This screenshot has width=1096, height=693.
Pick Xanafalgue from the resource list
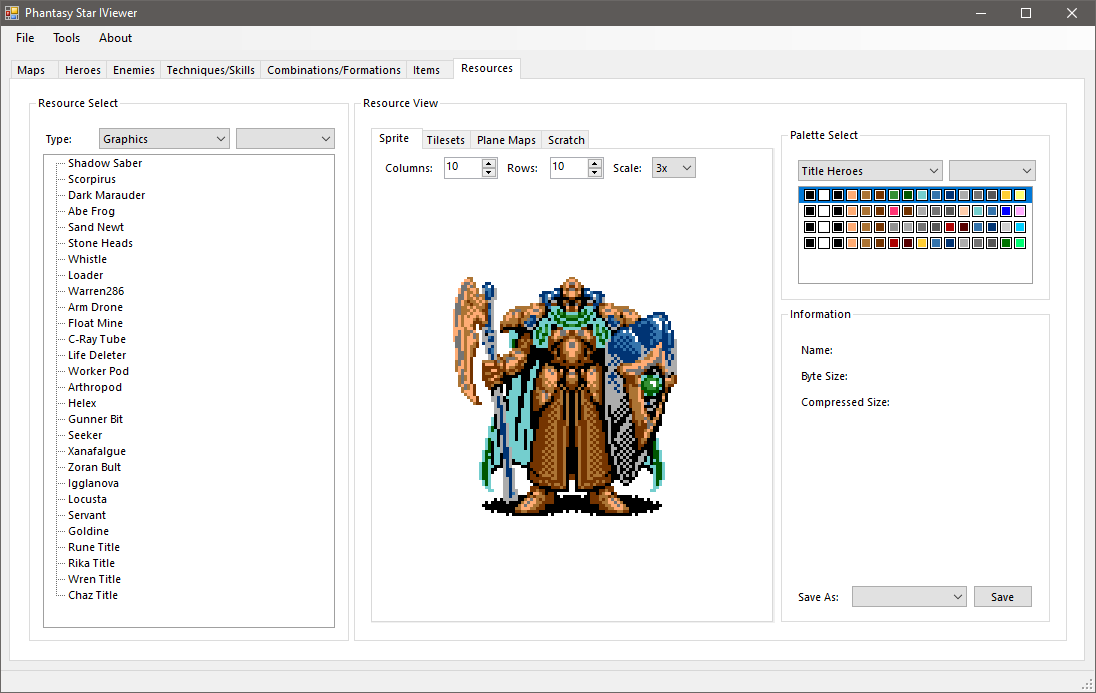96,452
